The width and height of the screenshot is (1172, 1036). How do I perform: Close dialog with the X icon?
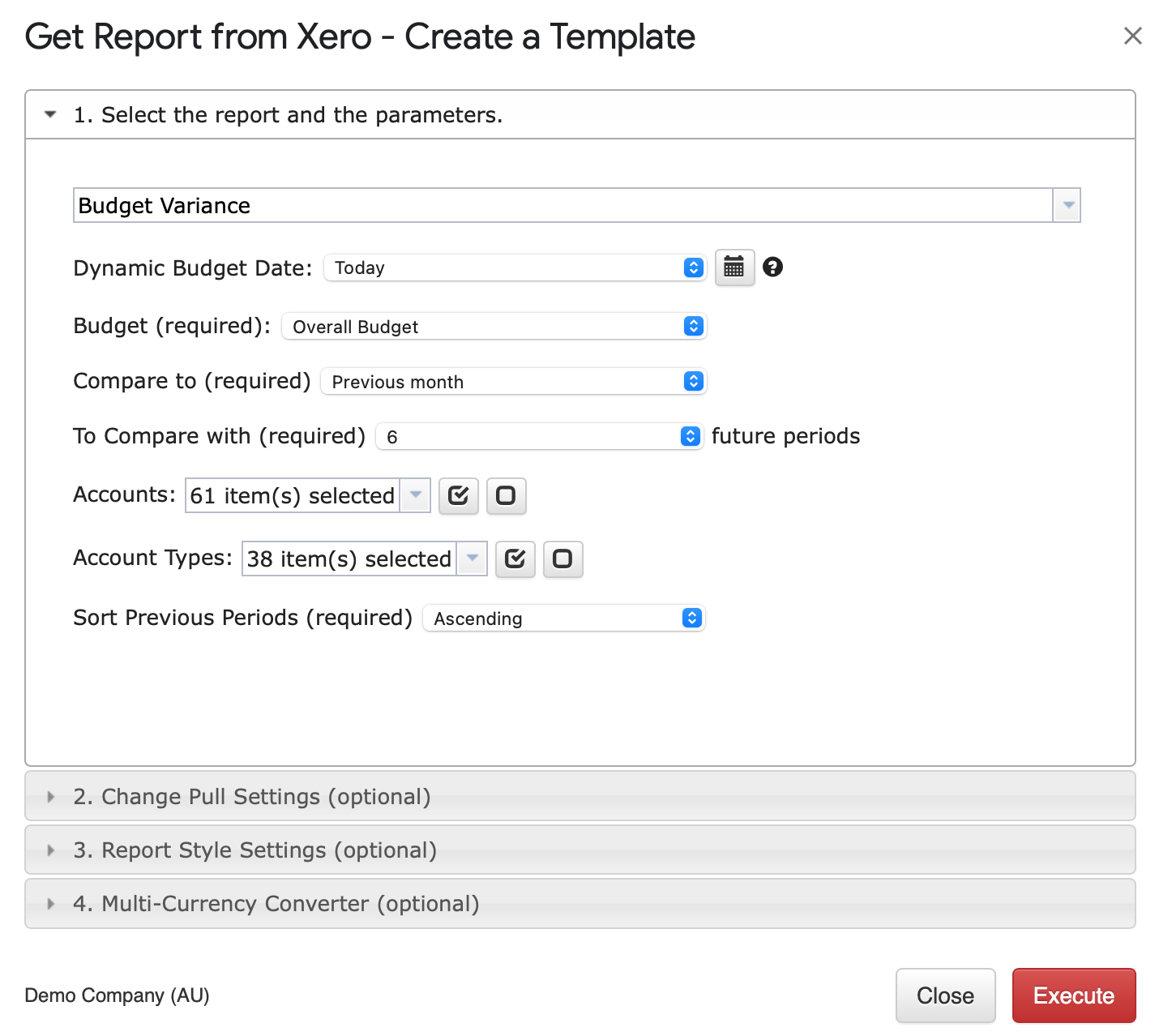coord(1132,36)
